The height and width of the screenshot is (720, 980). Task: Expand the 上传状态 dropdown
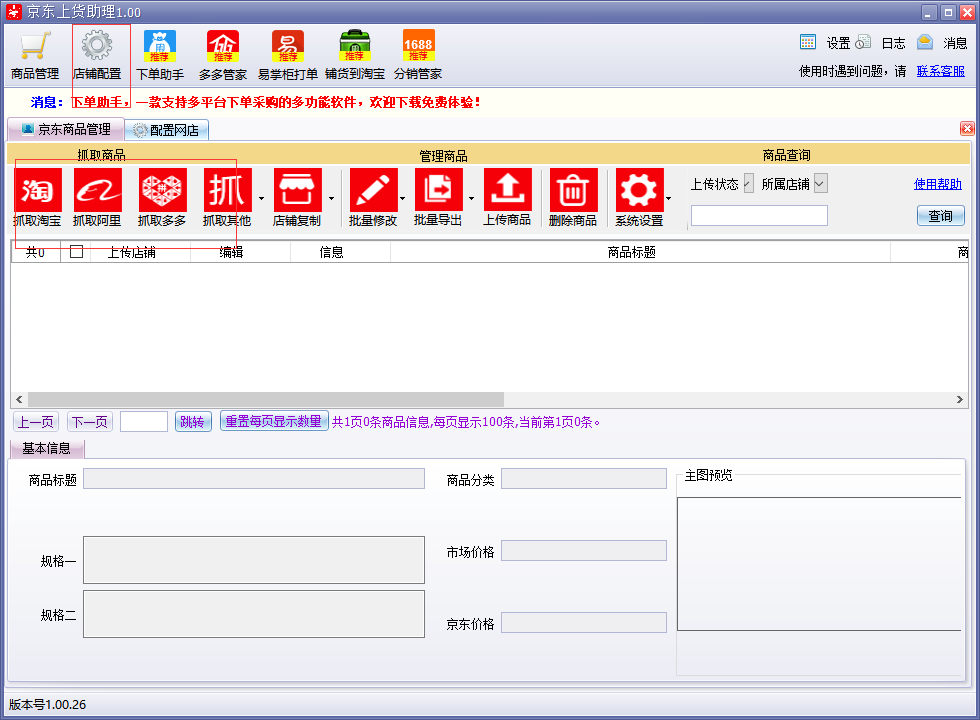[748, 184]
